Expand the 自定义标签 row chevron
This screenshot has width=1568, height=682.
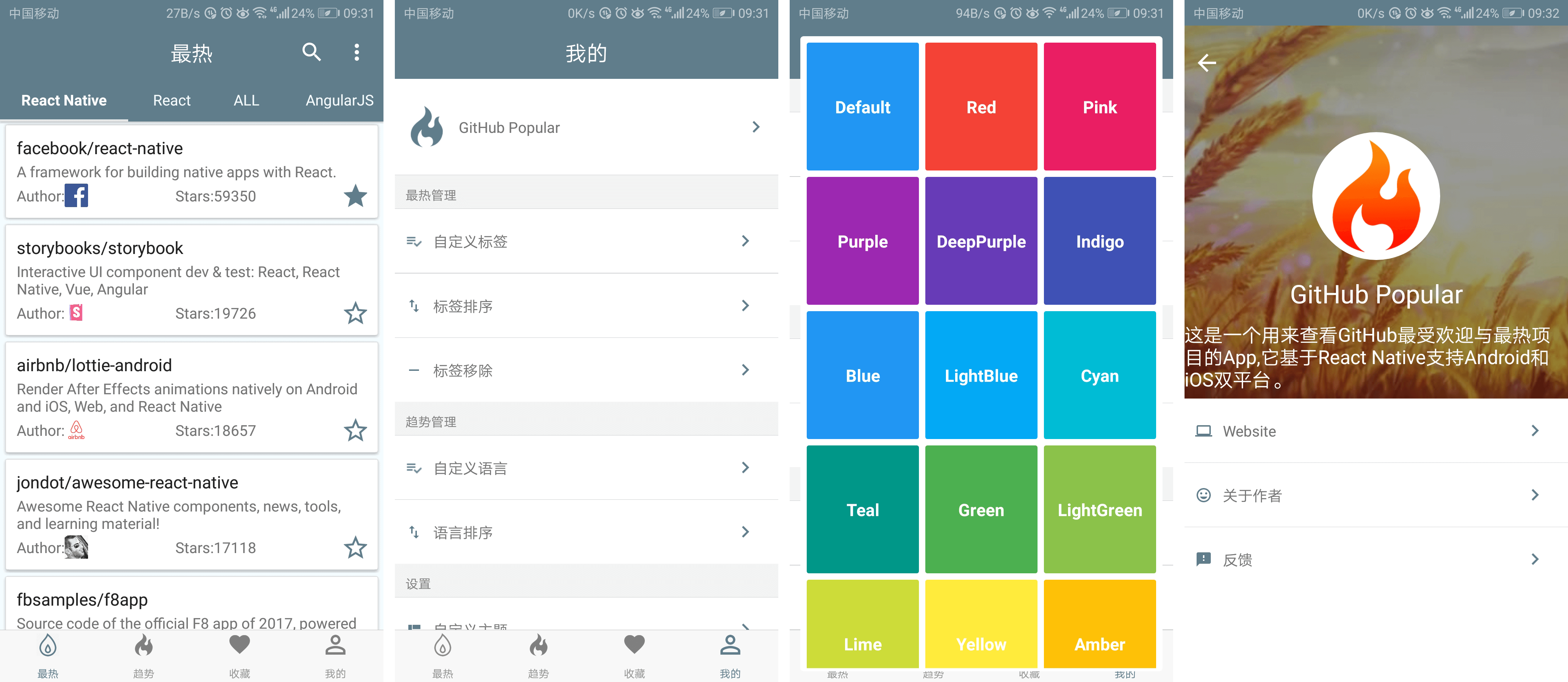(745, 241)
